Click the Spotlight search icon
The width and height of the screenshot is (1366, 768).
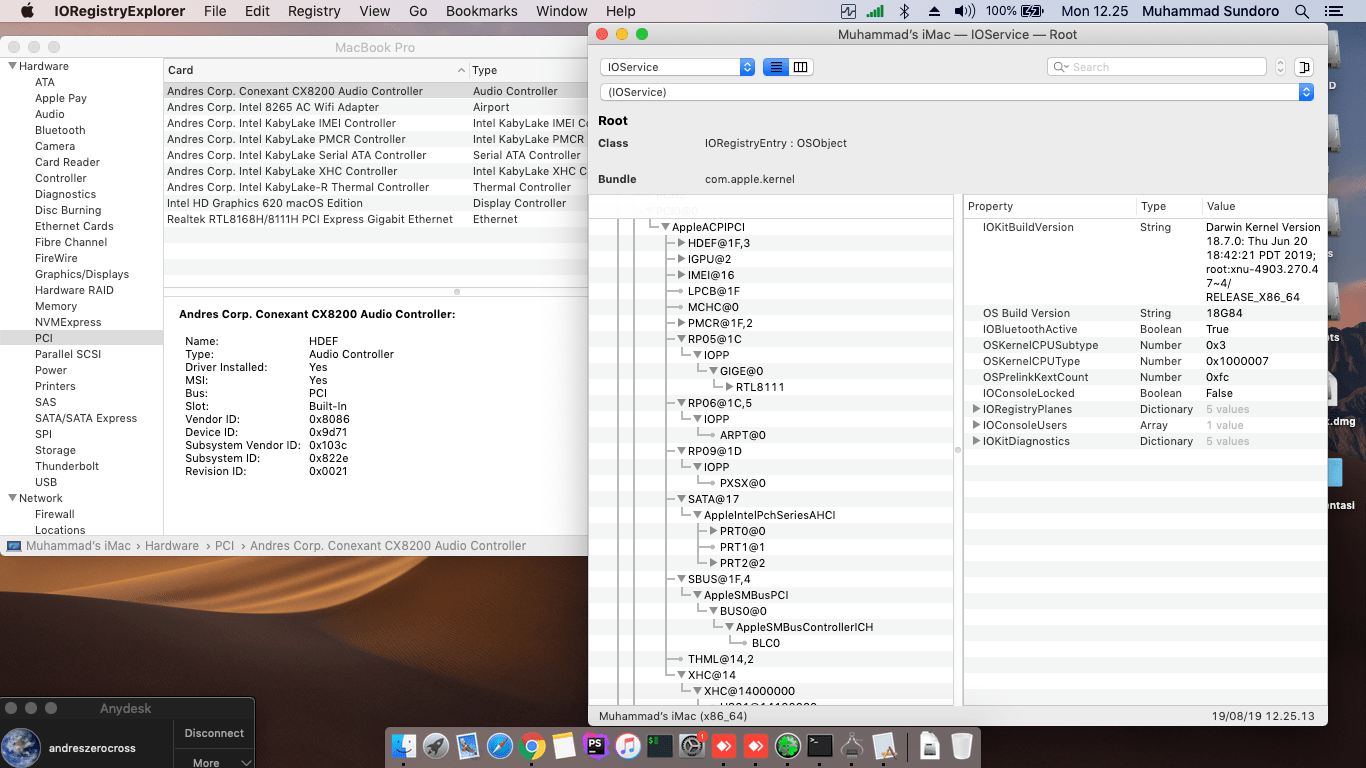tap(1302, 11)
